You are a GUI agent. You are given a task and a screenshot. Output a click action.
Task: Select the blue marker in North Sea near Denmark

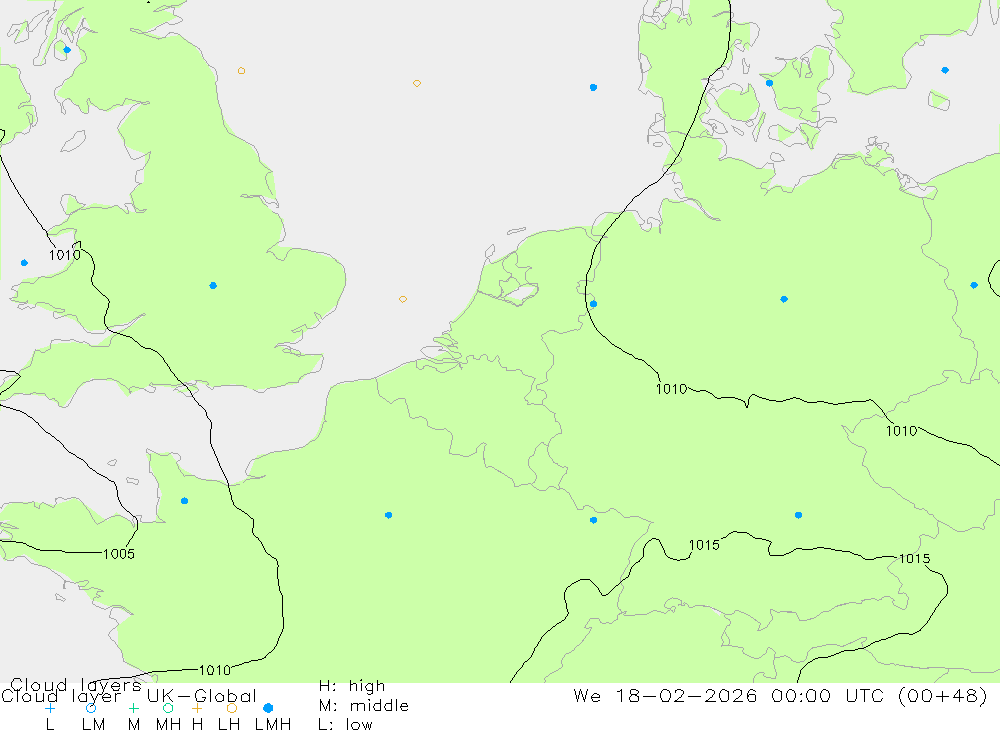(593, 87)
